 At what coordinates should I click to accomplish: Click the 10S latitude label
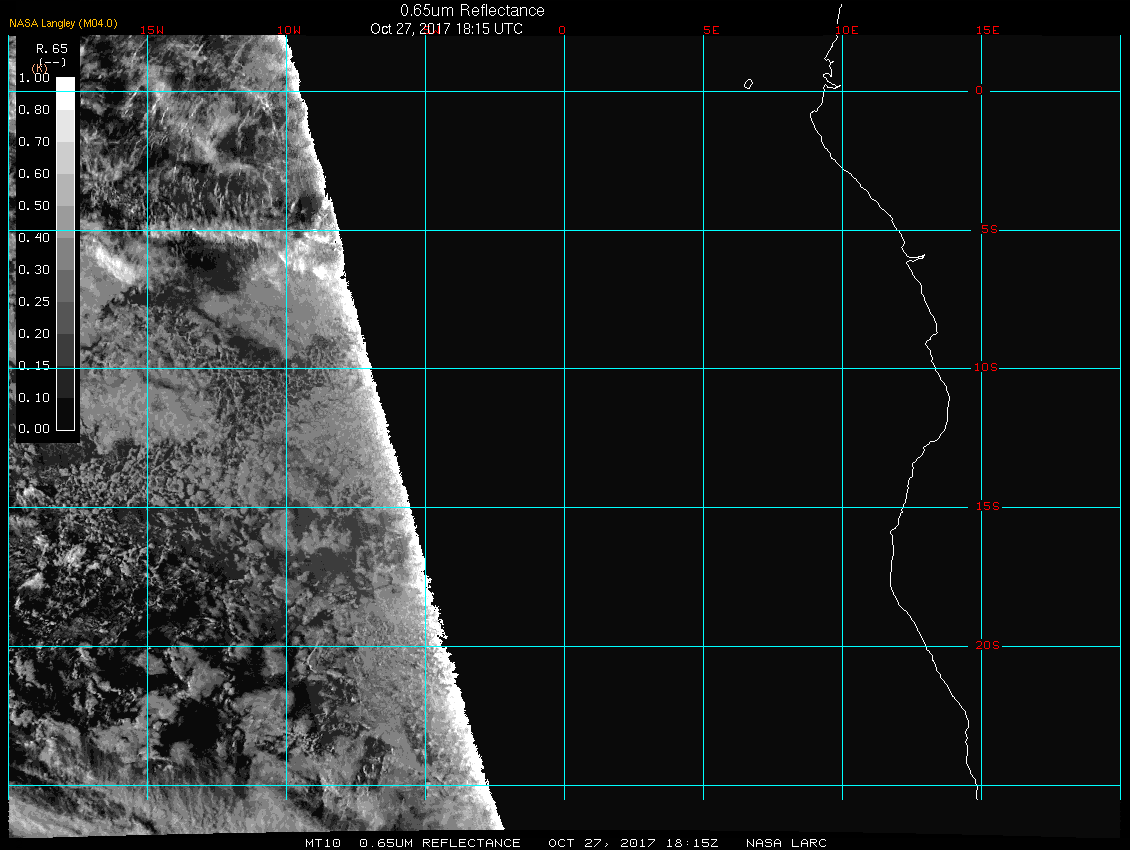coord(986,368)
